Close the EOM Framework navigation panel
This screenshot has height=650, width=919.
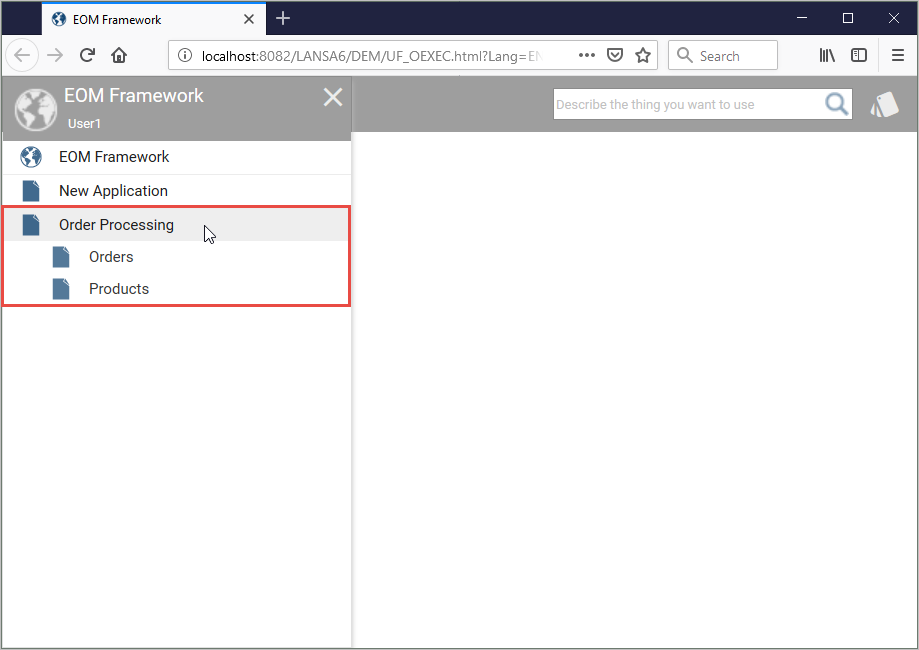333,97
